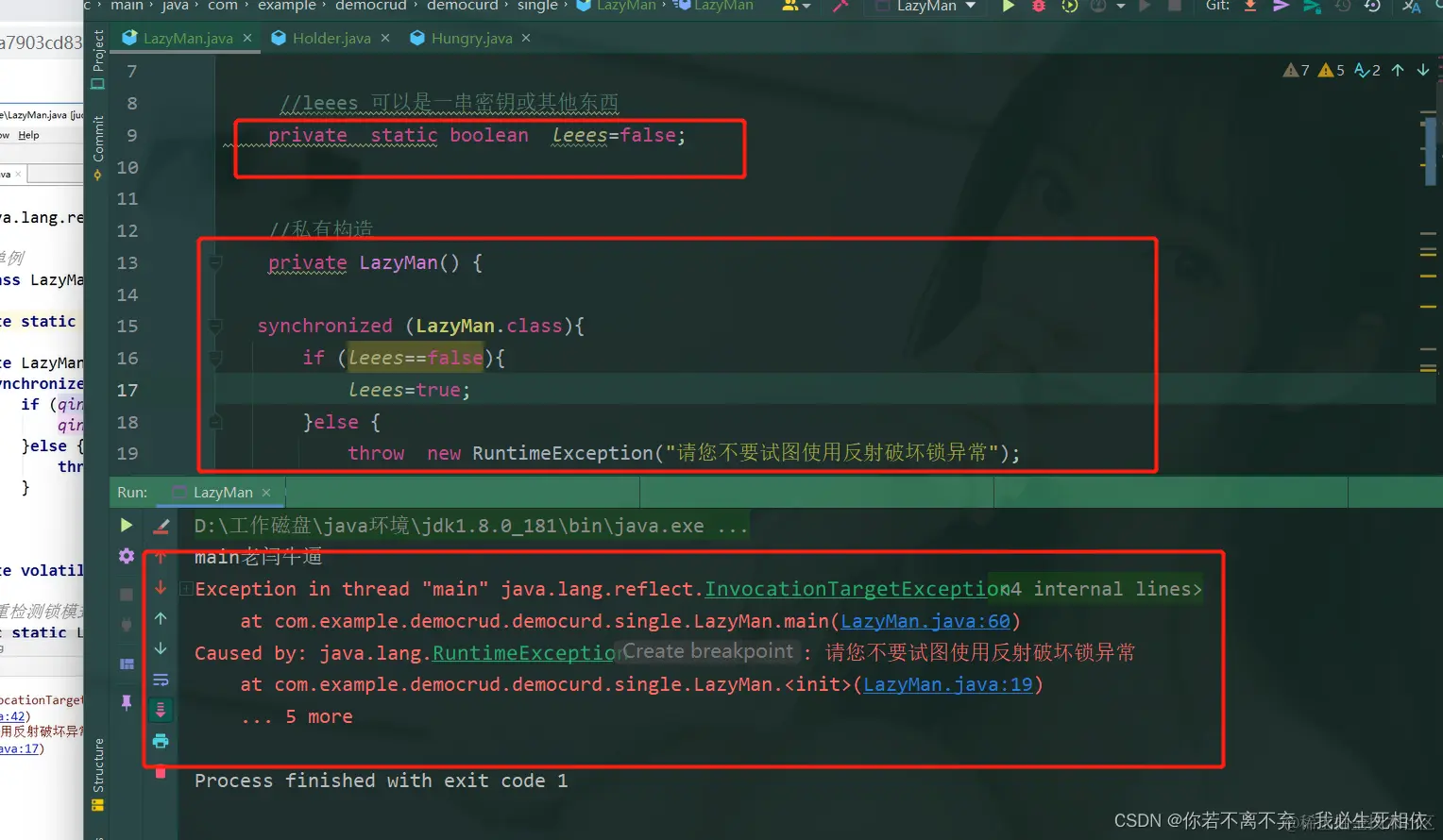Print console output with printer icon
This screenshot has width=1443, height=840.
[161, 741]
